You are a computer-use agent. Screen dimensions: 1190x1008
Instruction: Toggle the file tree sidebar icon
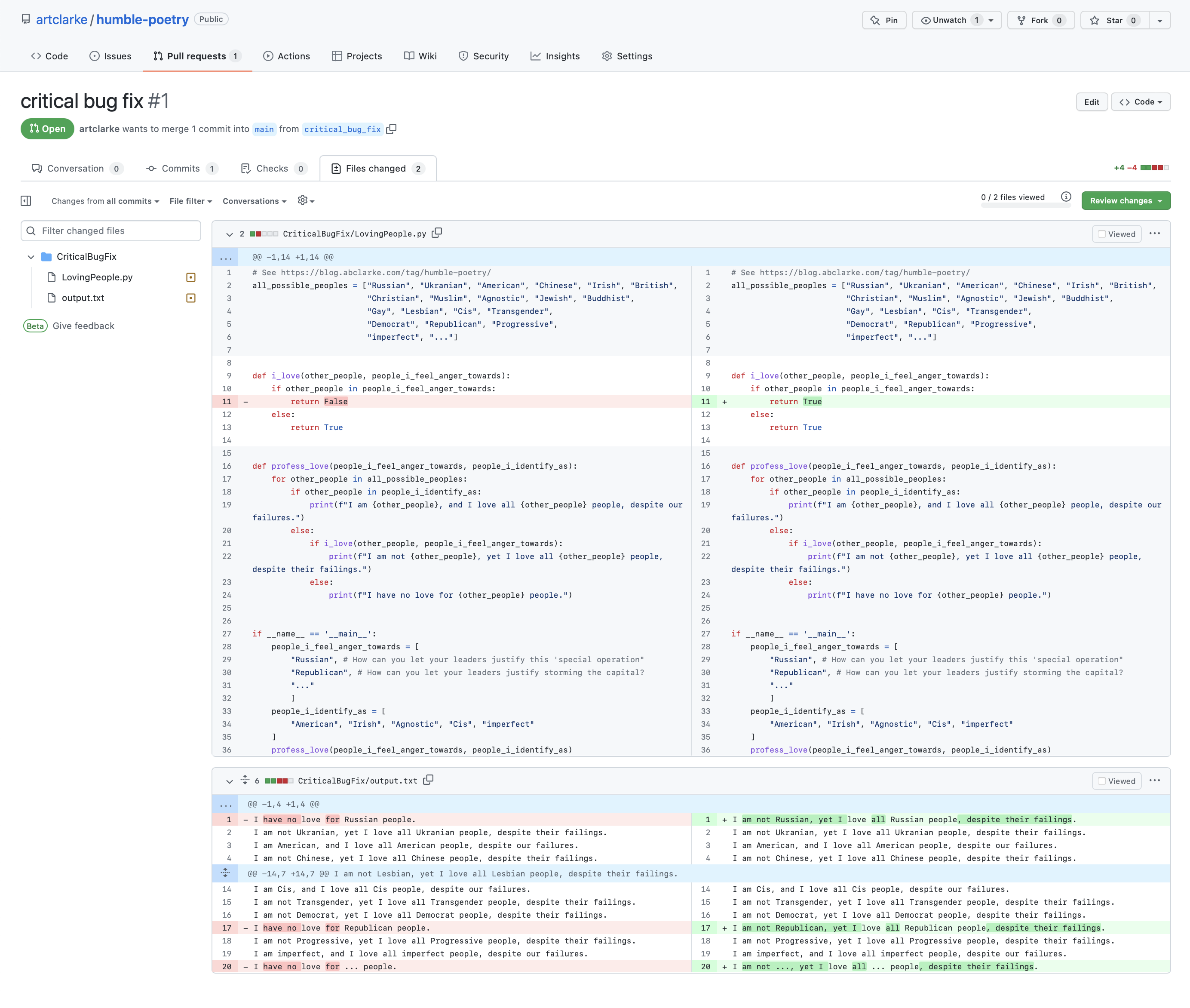click(26, 200)
